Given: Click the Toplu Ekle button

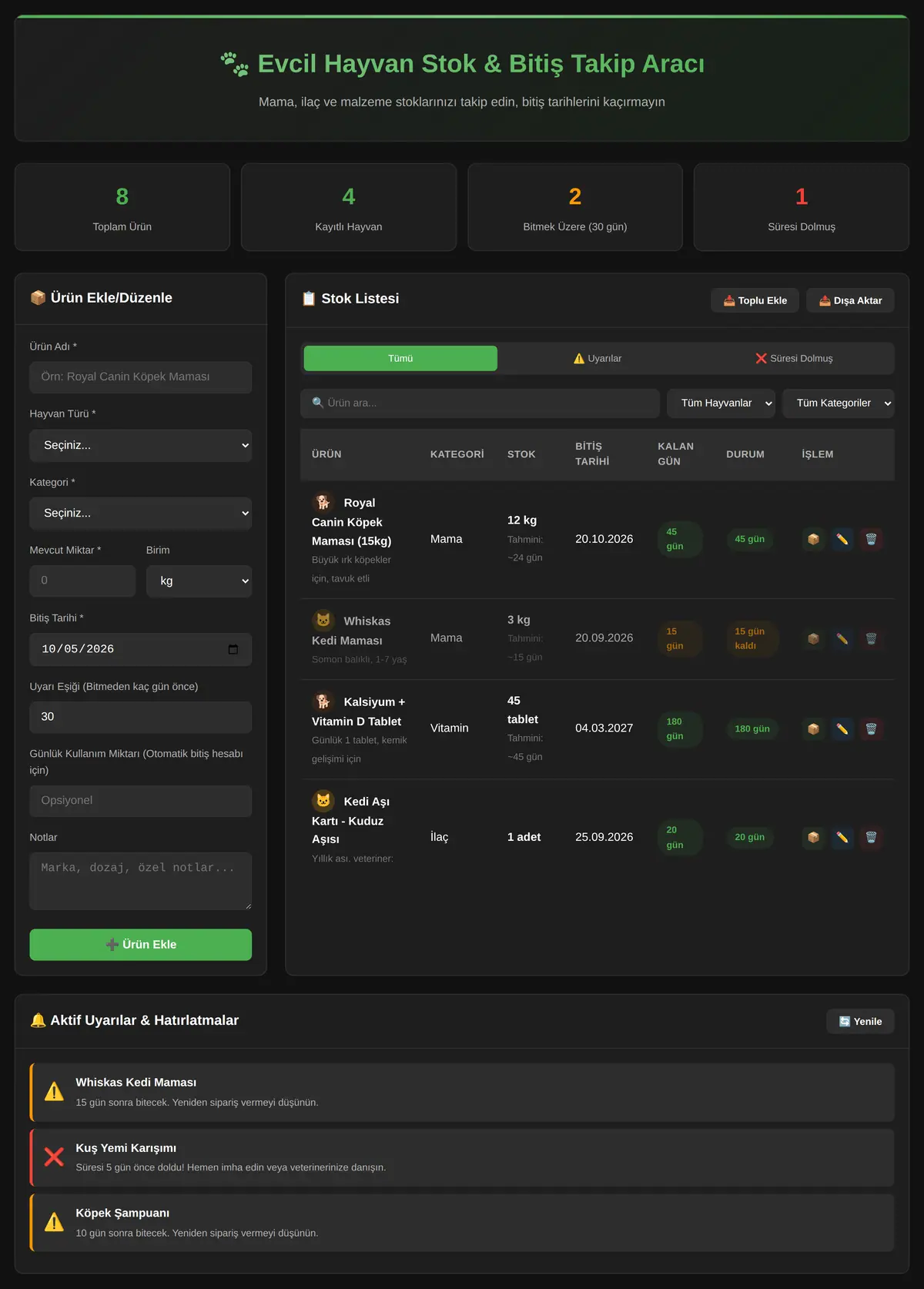Looking at the screenshot, I should click(755, 300).
